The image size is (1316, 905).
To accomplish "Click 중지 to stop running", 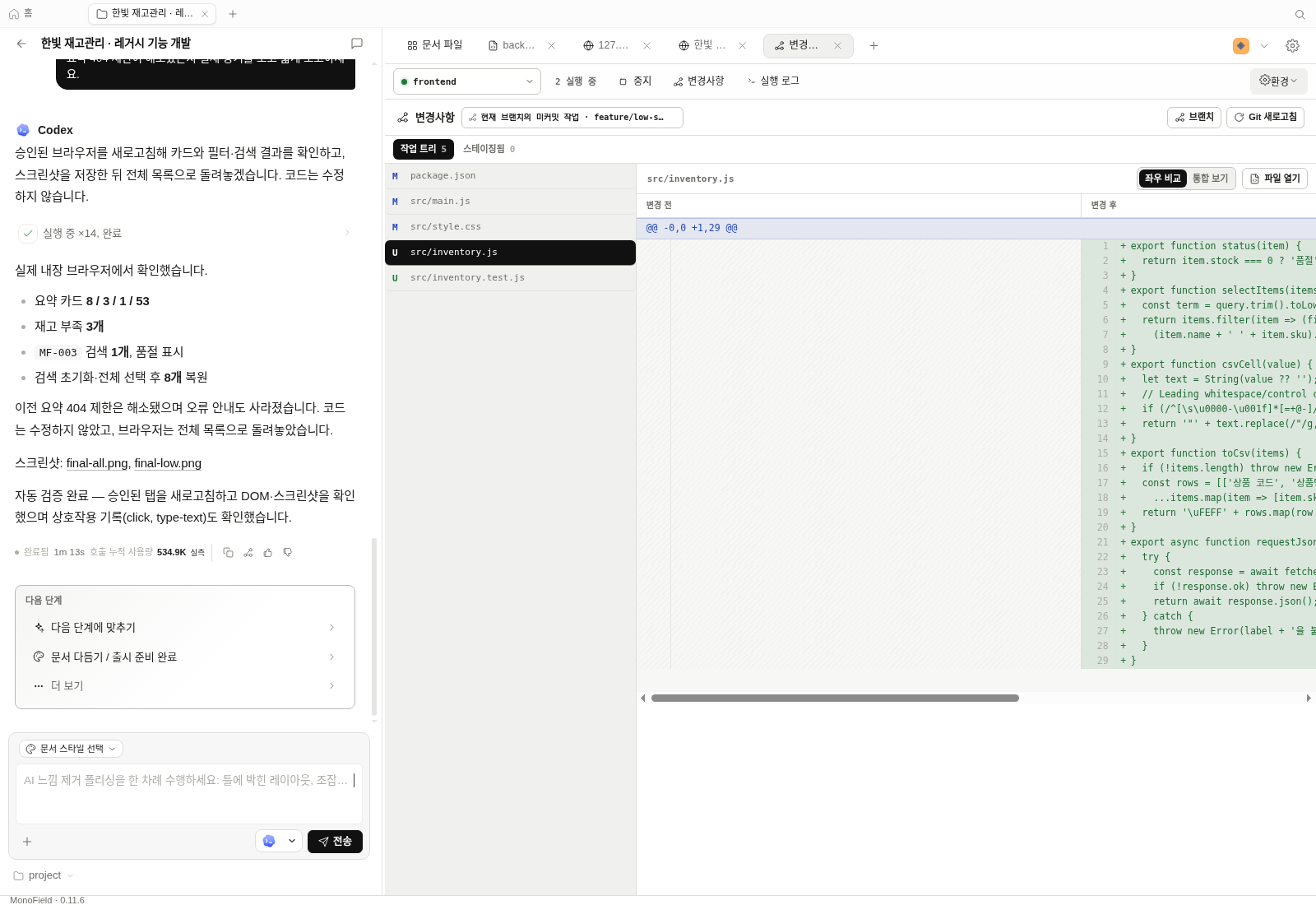I will (x=635, y=81).
